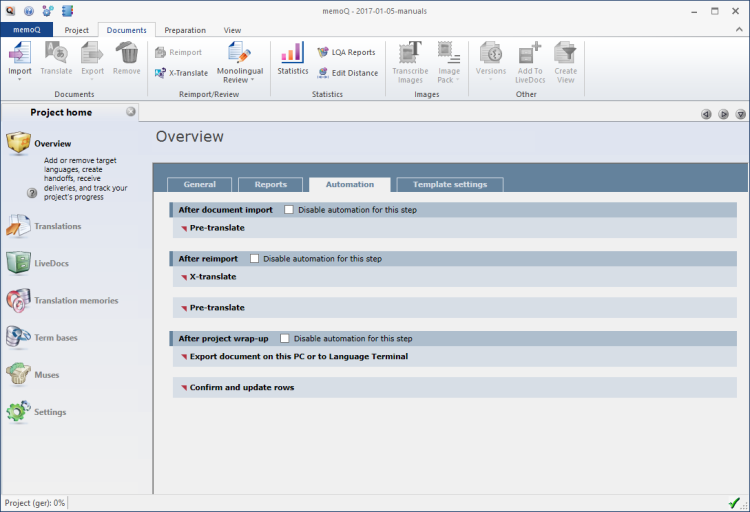The height and width of the screenshot is (512, 750).
Task: Open project Settings in sidebar
Action: pos(50,412)
